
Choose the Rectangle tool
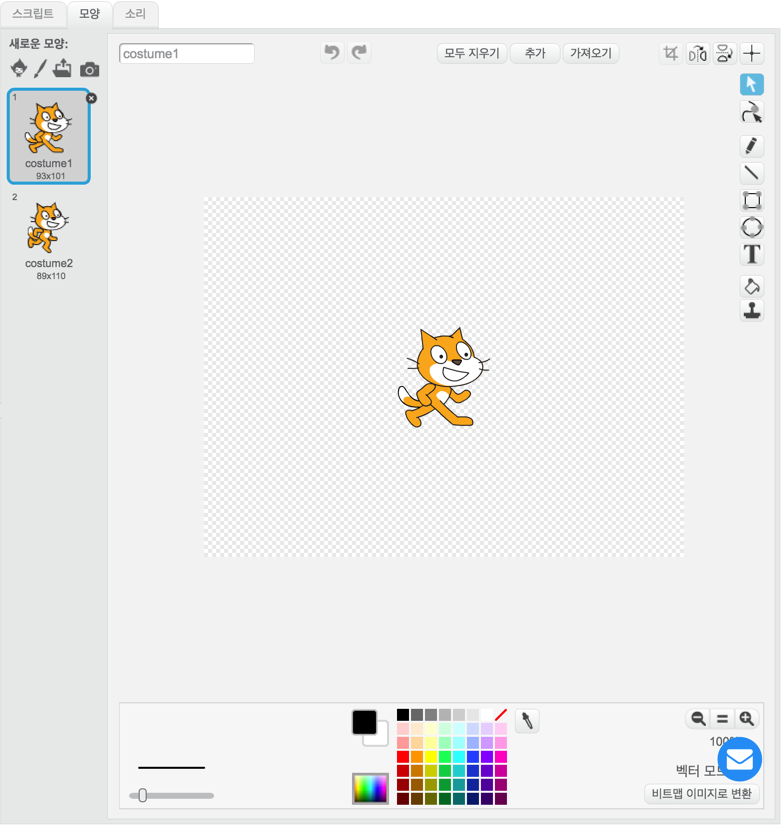tap(752, 200)
